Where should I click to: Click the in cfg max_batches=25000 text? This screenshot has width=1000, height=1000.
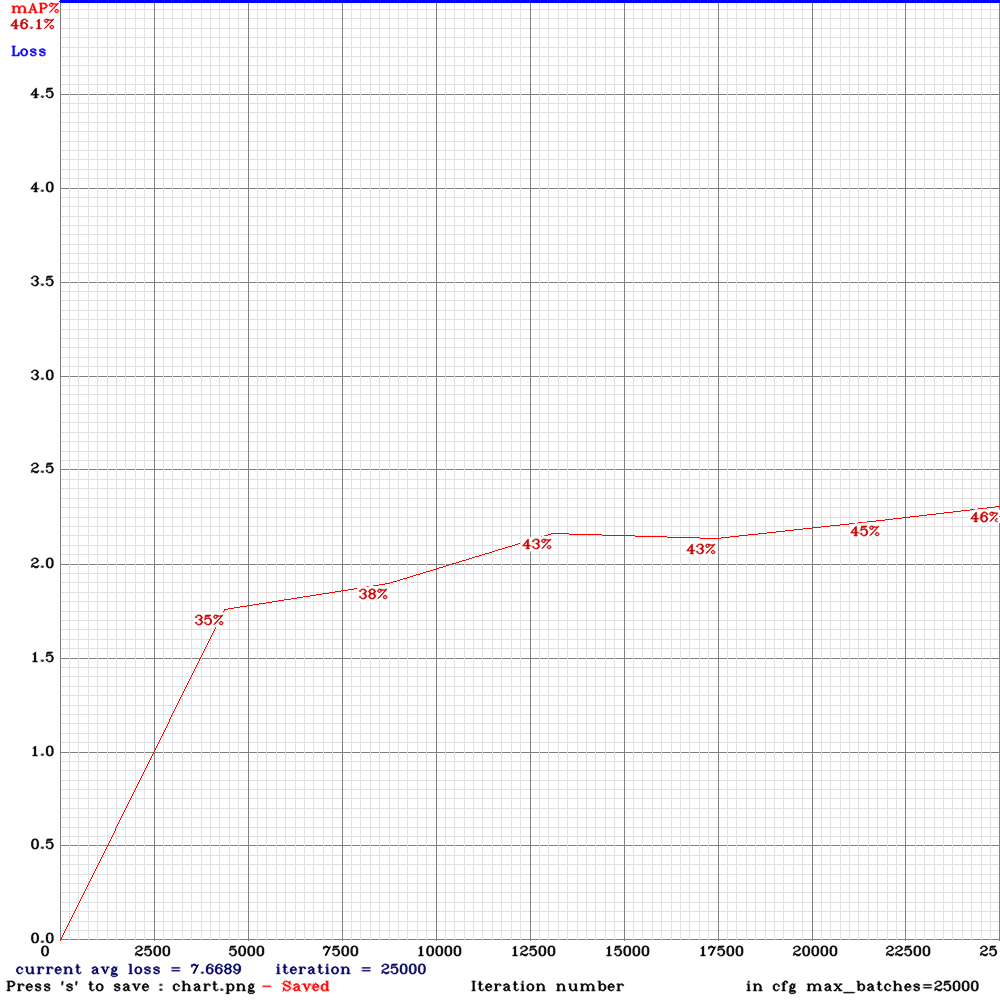point(862,987)
